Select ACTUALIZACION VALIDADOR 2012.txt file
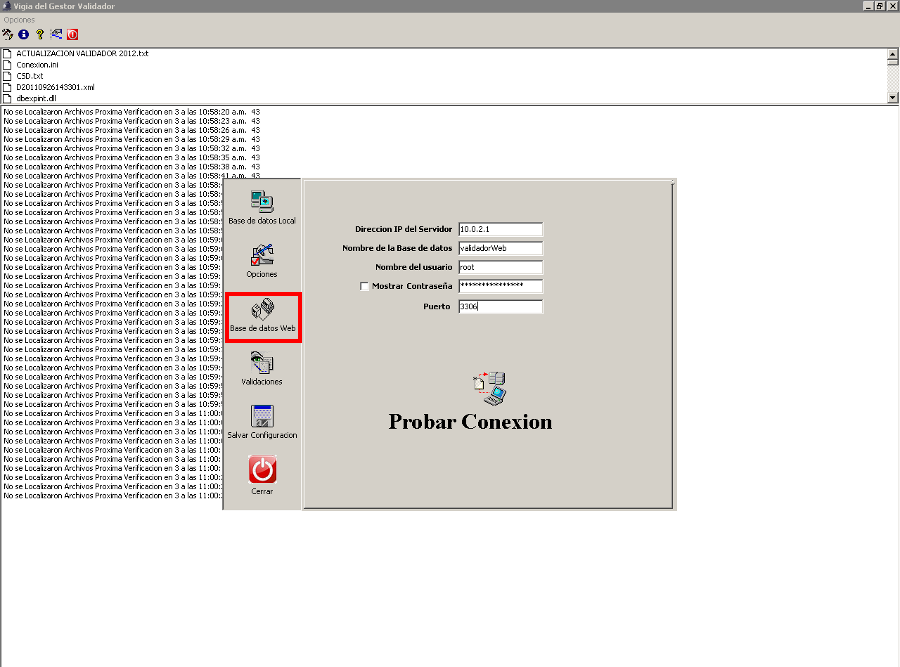This screenshot has width=900, height=667. [81, 53]
